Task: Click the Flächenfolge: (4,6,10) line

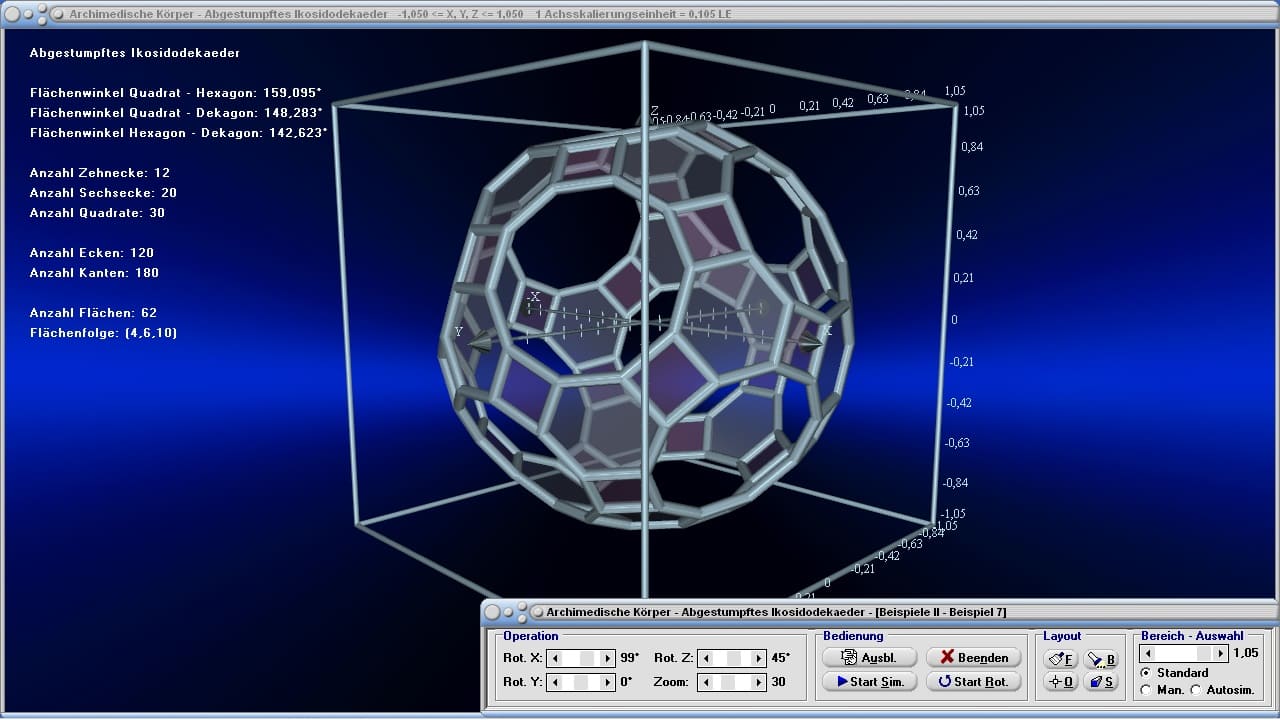Action: (104, 333)
